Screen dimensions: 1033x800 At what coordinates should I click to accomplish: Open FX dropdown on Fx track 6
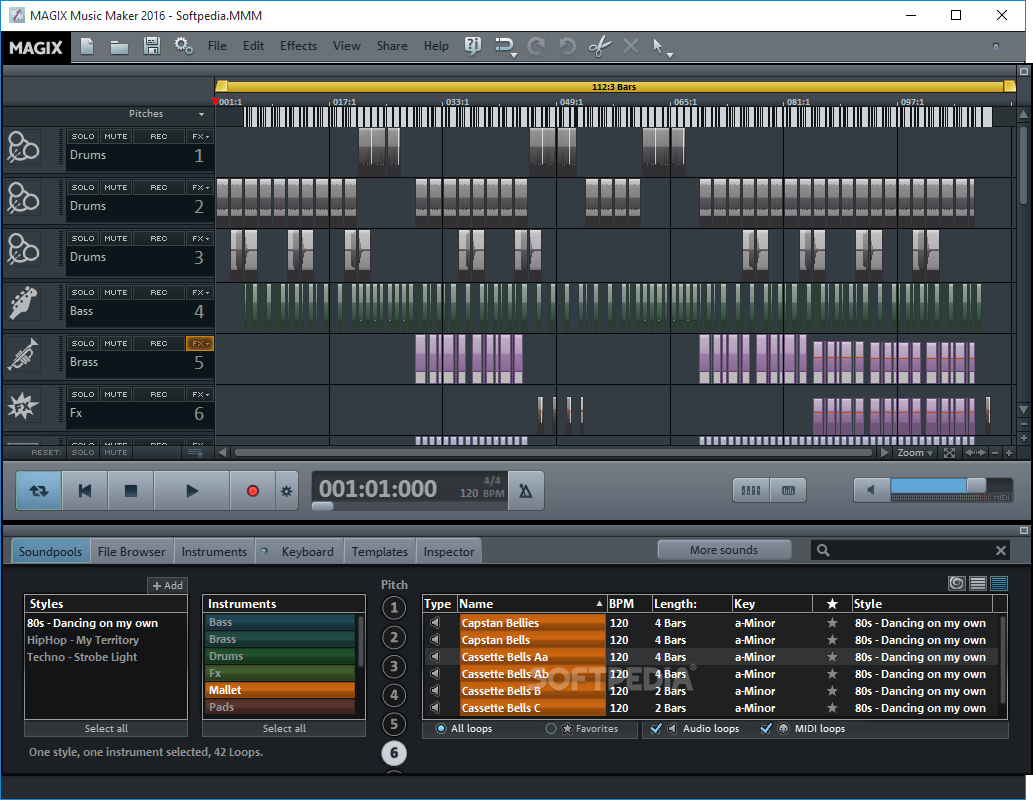(x=200, y=394)
